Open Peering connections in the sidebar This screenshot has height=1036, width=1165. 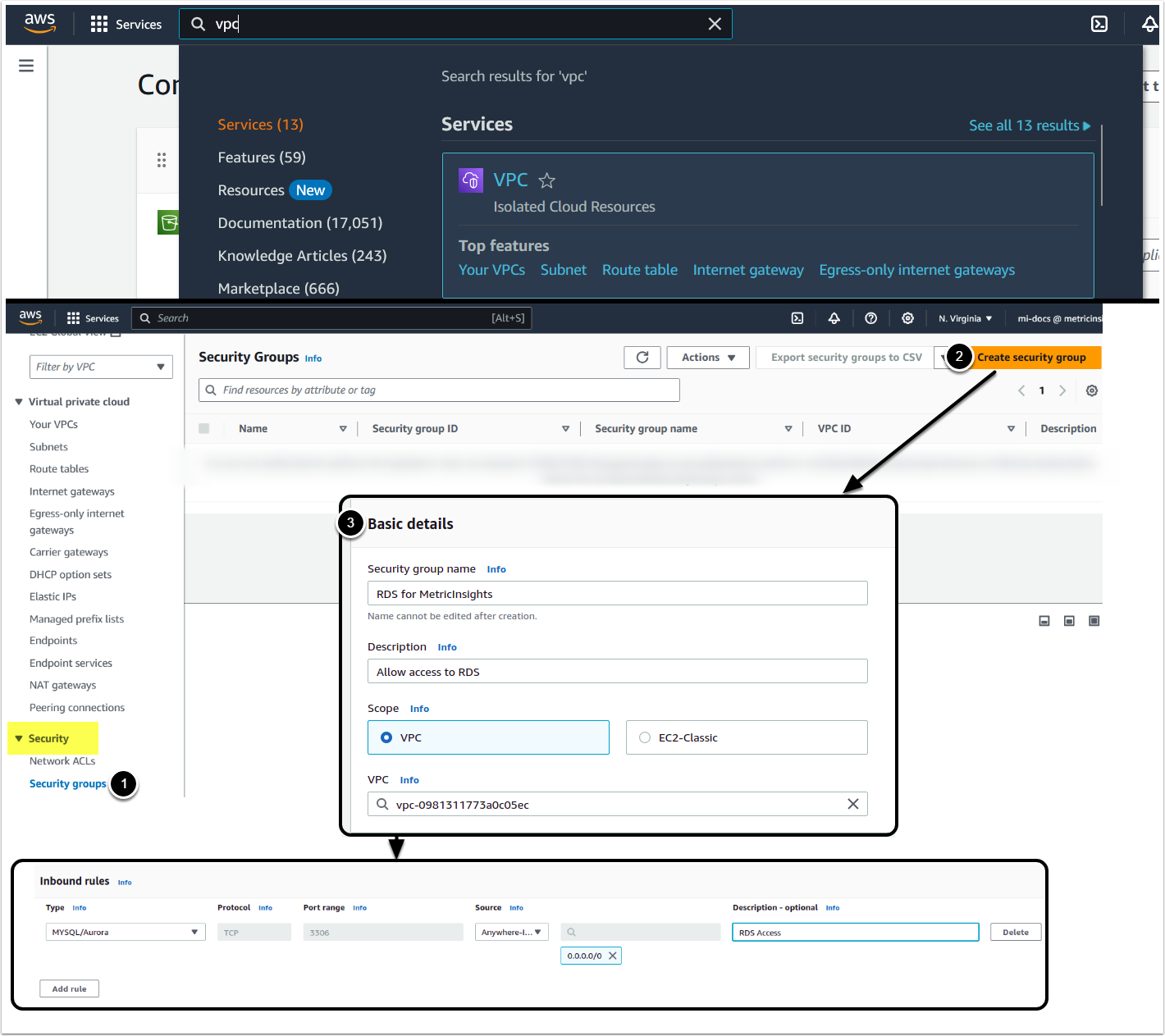tap(77, 707)
